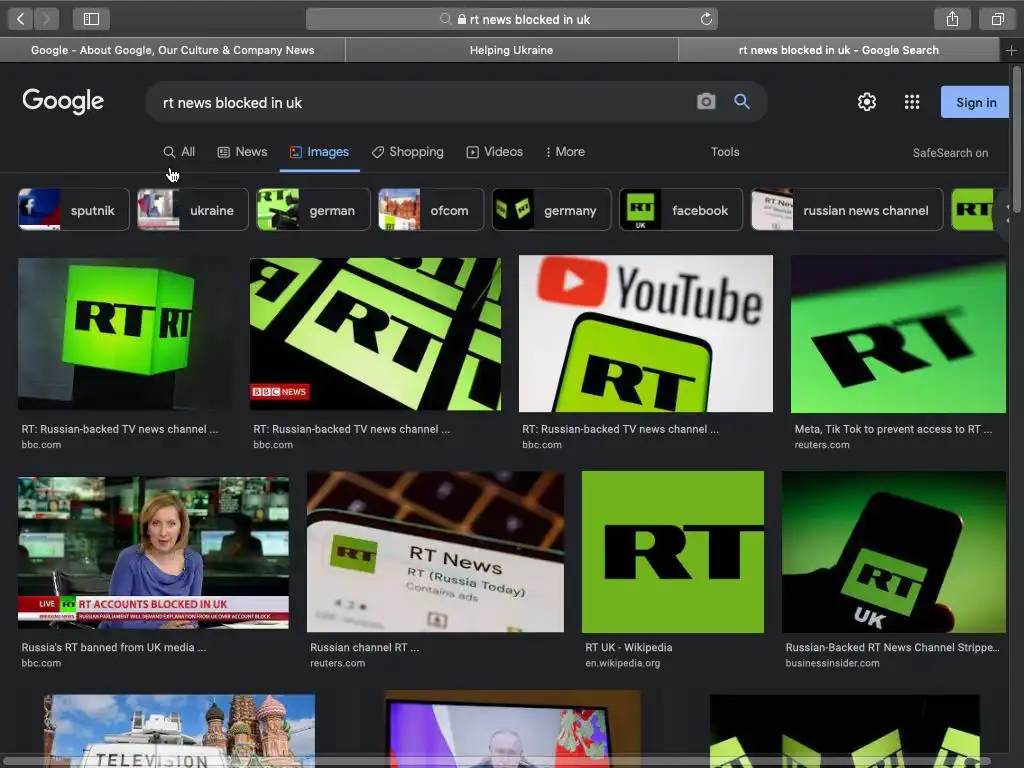Open 'Russian channel RT ...' result title
Screen dimensions: 1024x768
[x=364, y=647]
